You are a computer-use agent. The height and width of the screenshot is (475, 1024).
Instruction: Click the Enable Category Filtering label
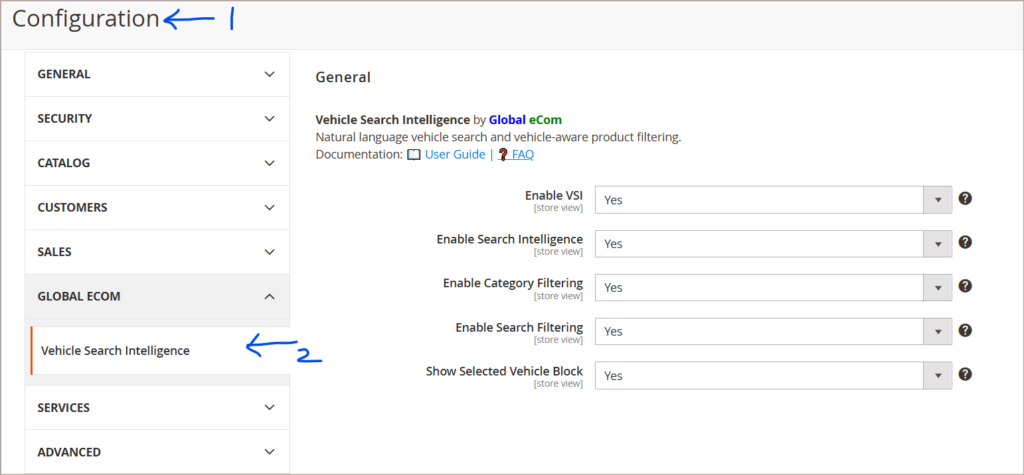tap(513, 283)
